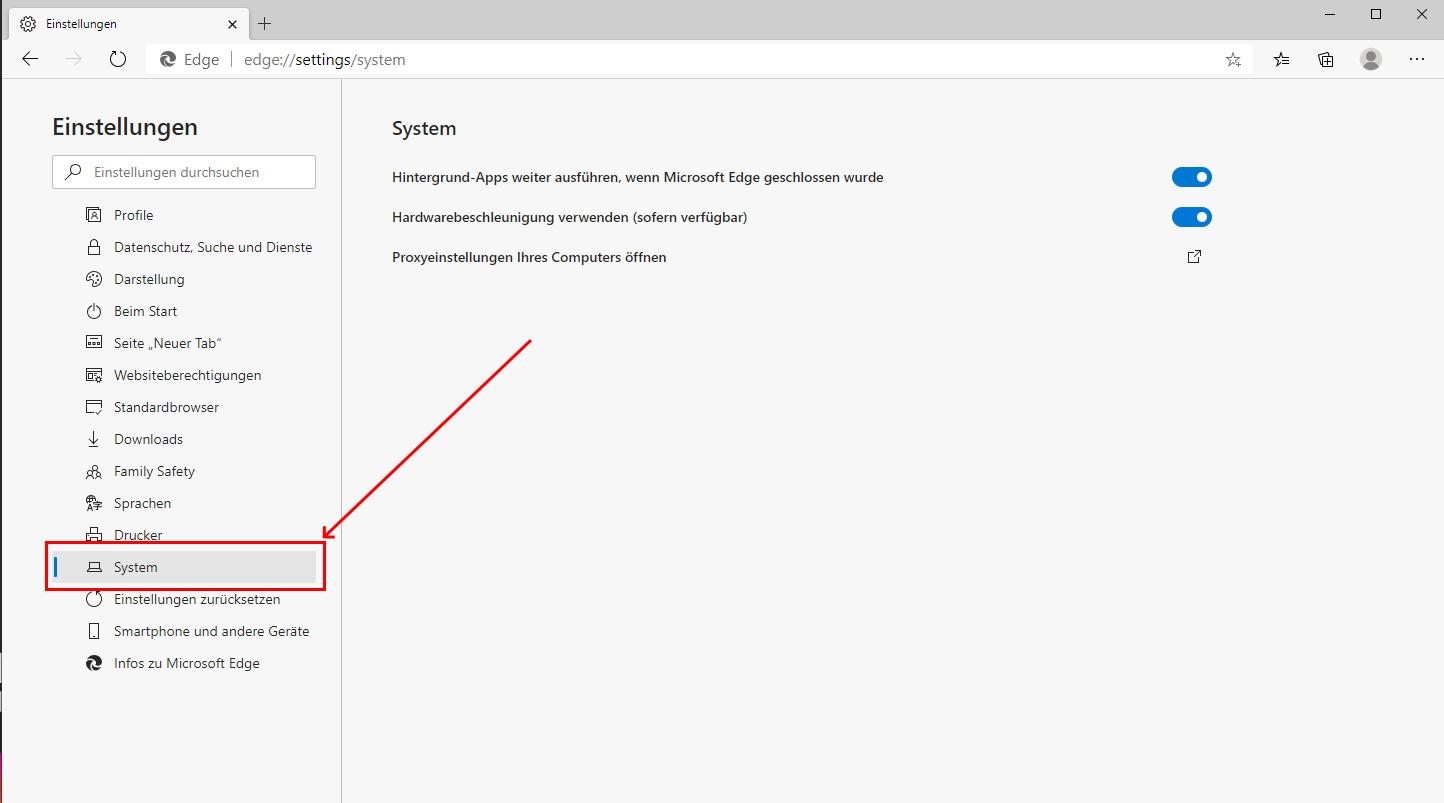Open the Favorites list icon

(x=1282, y=60)
